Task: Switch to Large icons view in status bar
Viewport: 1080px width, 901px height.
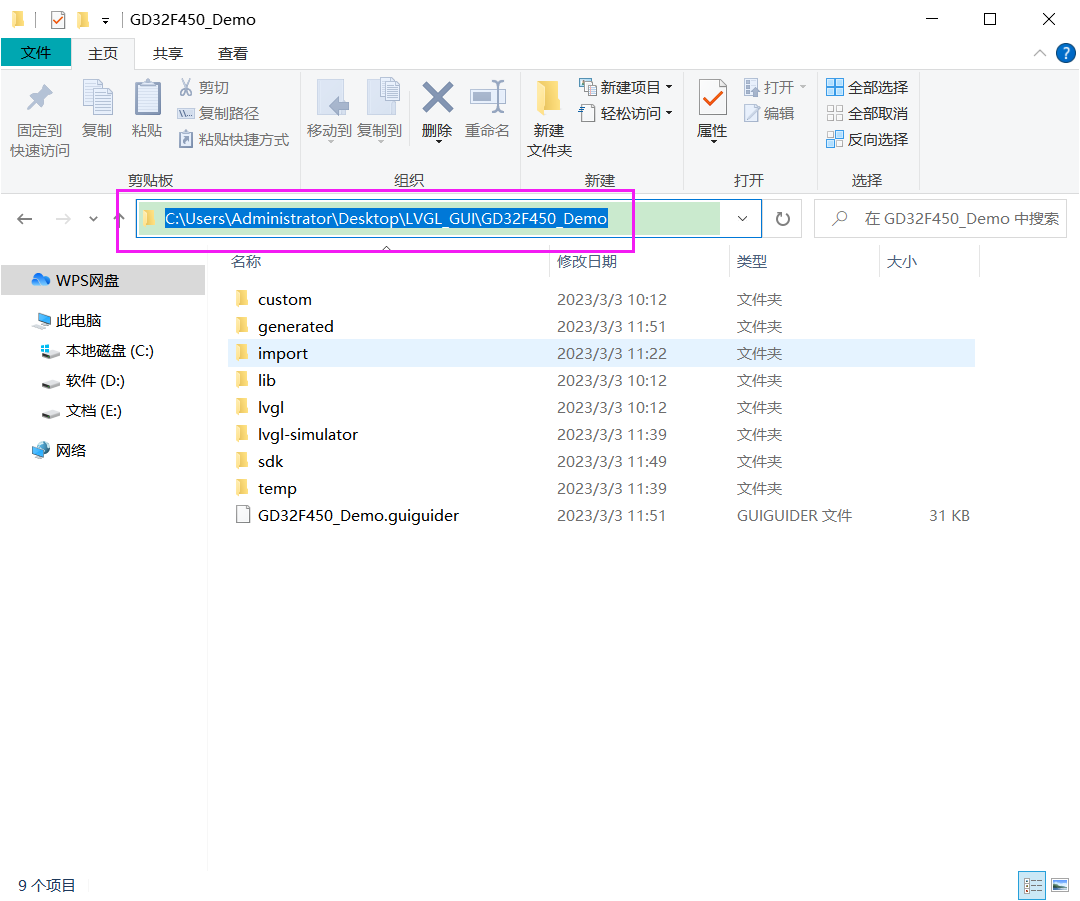Action: [x=1060, y=885]
